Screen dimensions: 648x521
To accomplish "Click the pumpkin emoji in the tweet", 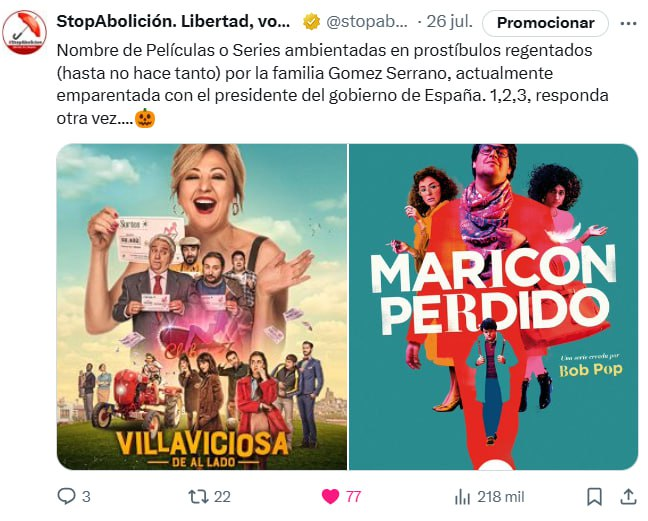I will [145, 119].
